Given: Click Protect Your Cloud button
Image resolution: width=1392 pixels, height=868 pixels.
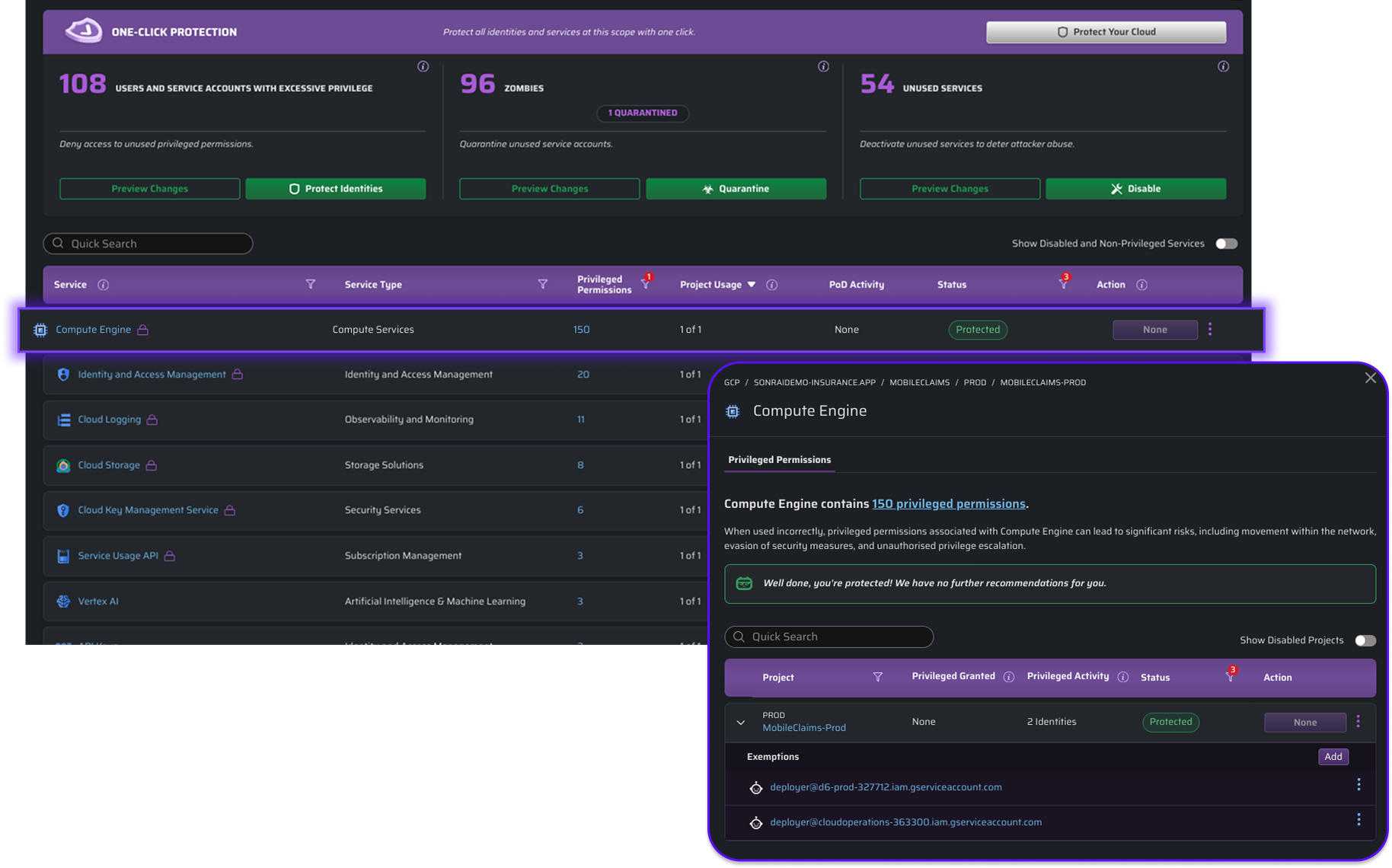Looking at the screenshot, I should (x=1106, y=32).
